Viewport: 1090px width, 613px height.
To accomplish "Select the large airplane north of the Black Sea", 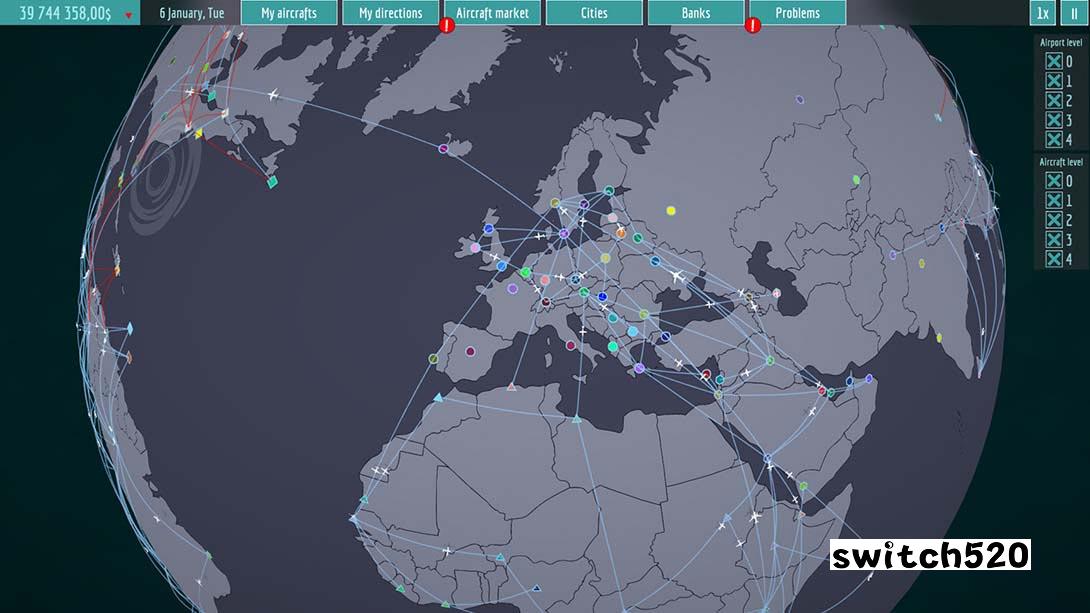I will tap(677, 277).
